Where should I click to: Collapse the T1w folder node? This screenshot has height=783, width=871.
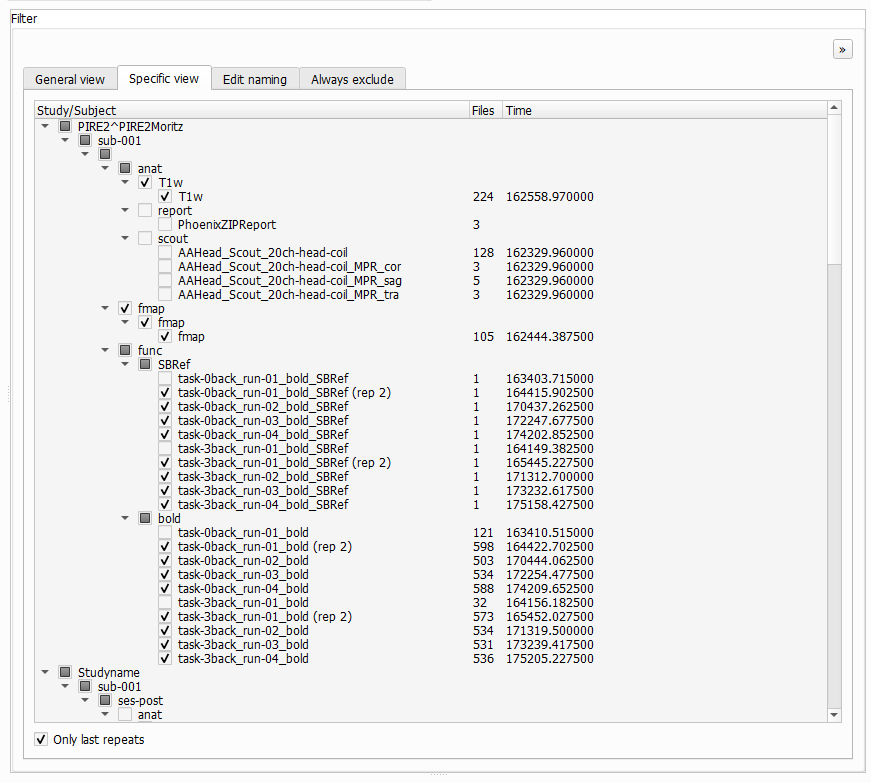pos(125,182)
